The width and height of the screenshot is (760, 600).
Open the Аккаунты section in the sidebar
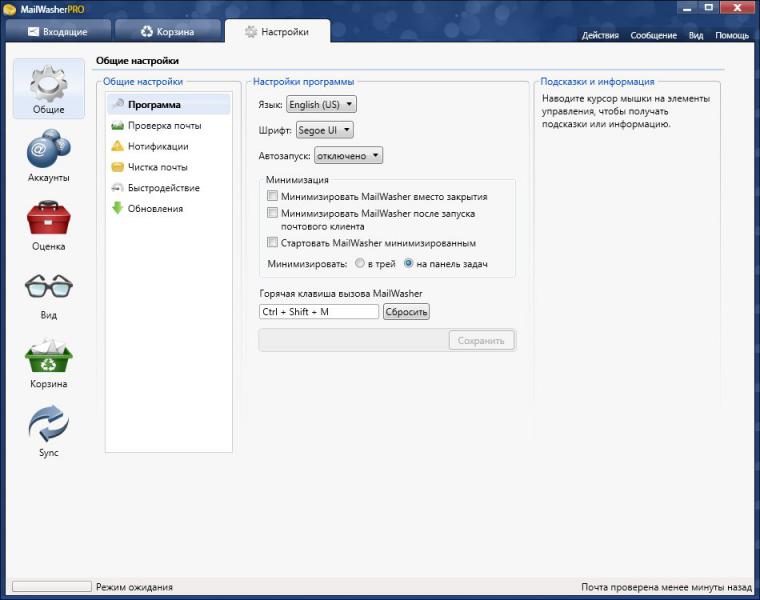48,156
